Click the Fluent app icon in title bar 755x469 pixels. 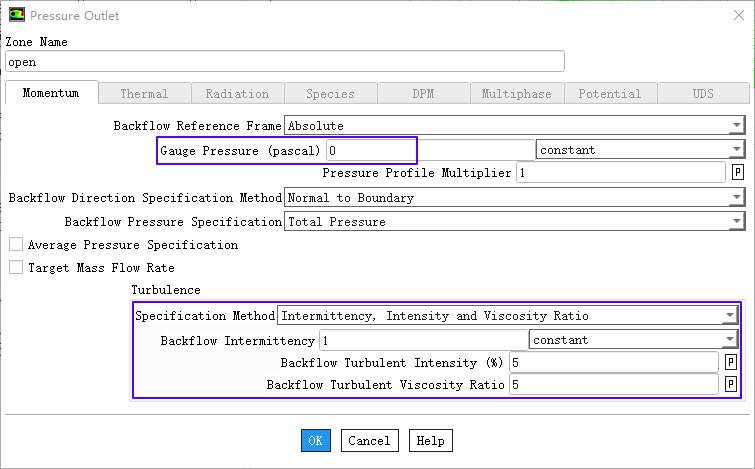pos(16,15)
